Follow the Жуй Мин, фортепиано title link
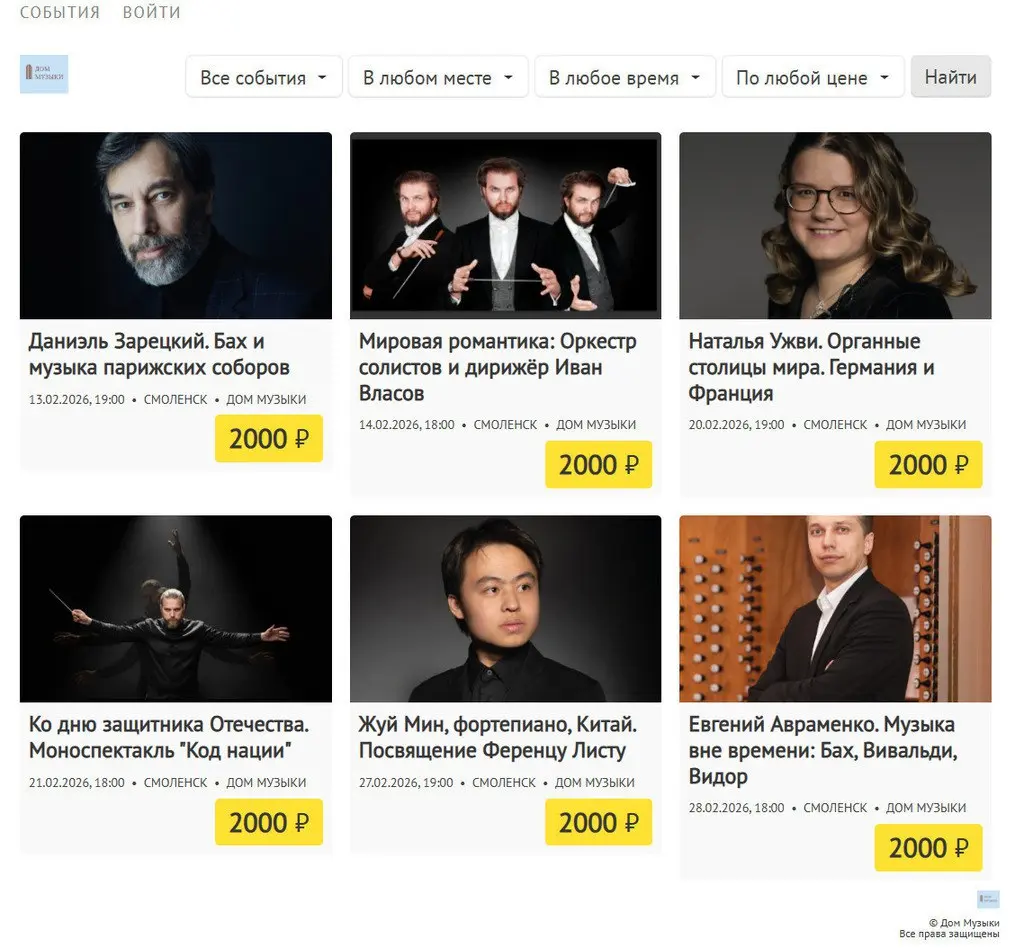This screenshot has height=948, width=1024. [x=497, y=737]
